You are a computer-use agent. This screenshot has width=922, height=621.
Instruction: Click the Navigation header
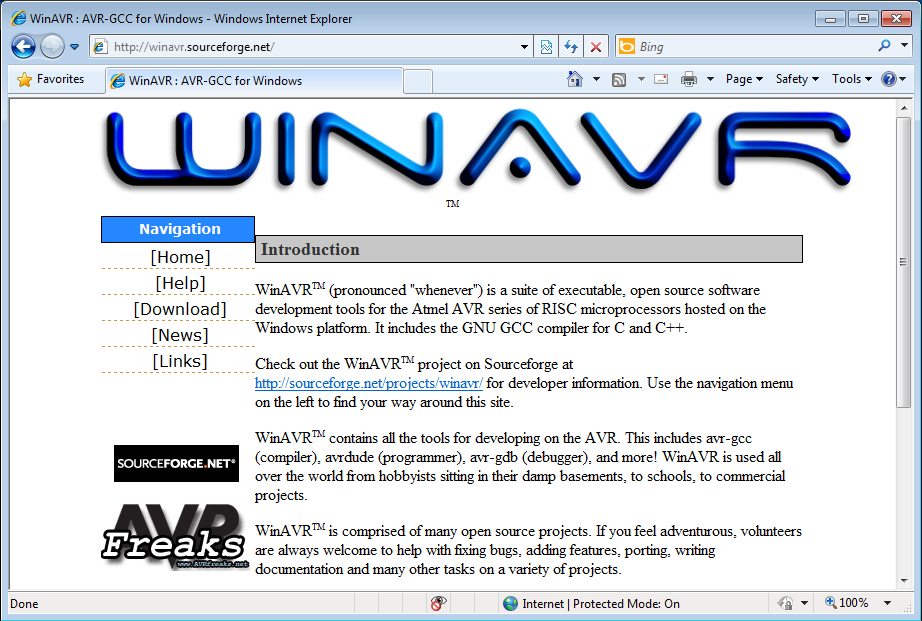[178, 229]
